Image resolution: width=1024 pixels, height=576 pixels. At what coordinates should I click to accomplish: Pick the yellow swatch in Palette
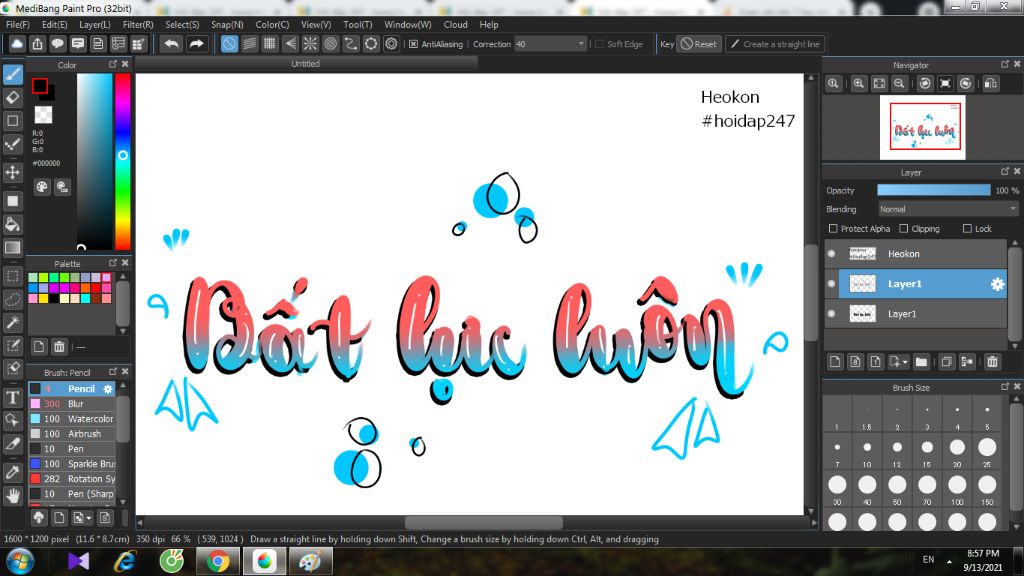tap(43, 298)
